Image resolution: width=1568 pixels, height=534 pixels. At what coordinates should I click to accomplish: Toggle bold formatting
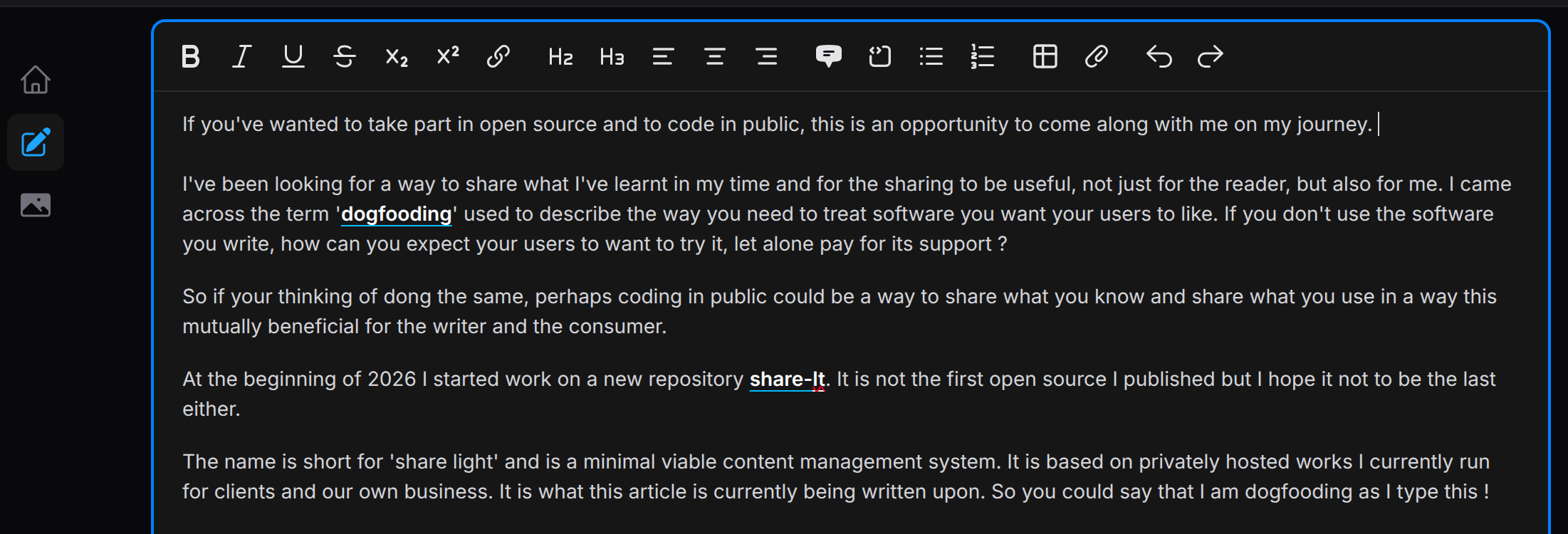[190, 56]
